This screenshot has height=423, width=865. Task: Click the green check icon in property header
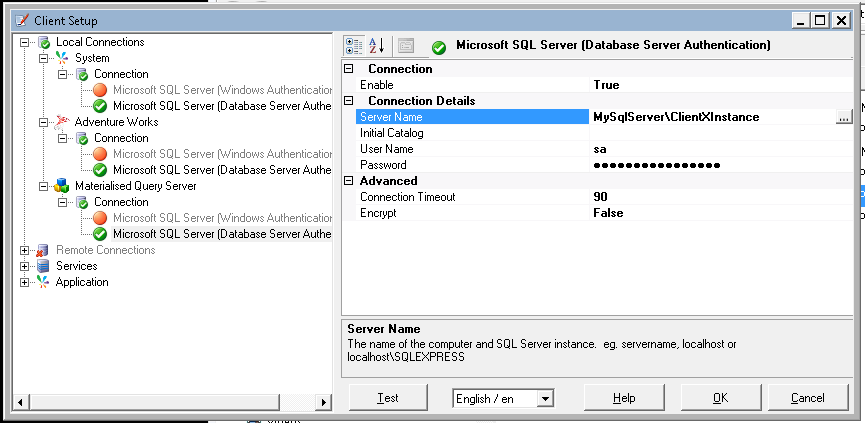click(439, 48)
